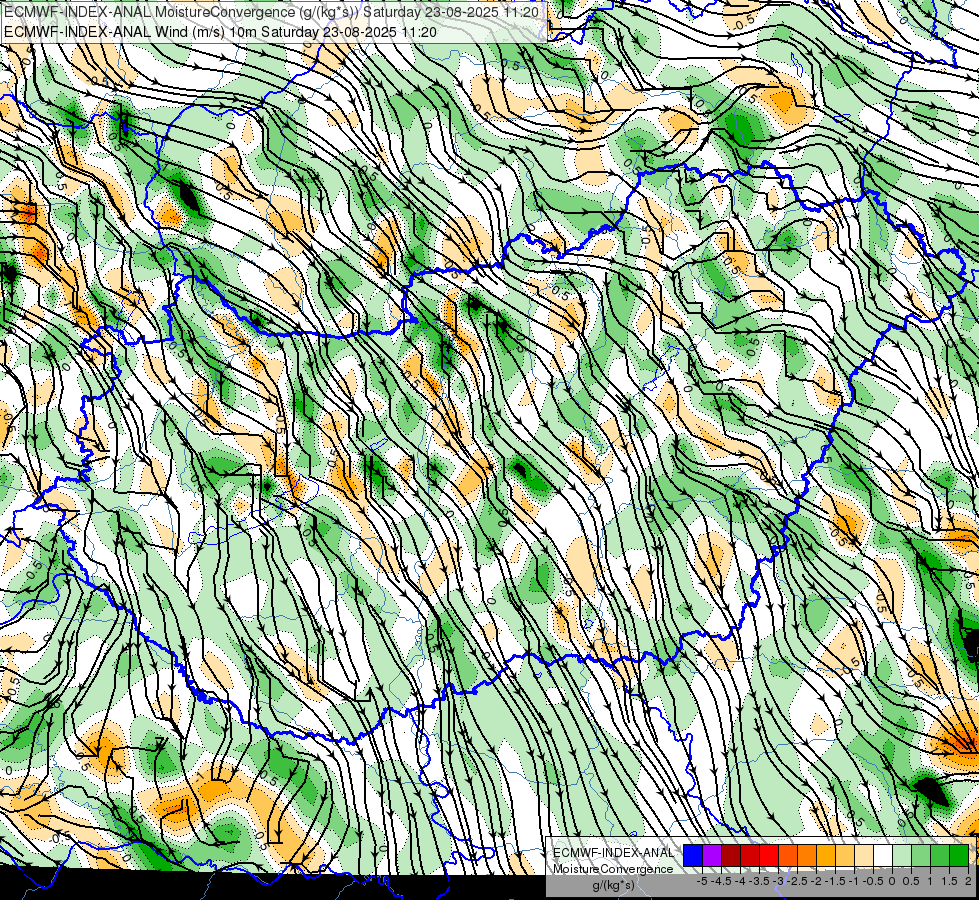Viewport: 979px width, 900px height.
Task: Click the swatch between -2.5 and -2
Action: (x=807, y=855)
